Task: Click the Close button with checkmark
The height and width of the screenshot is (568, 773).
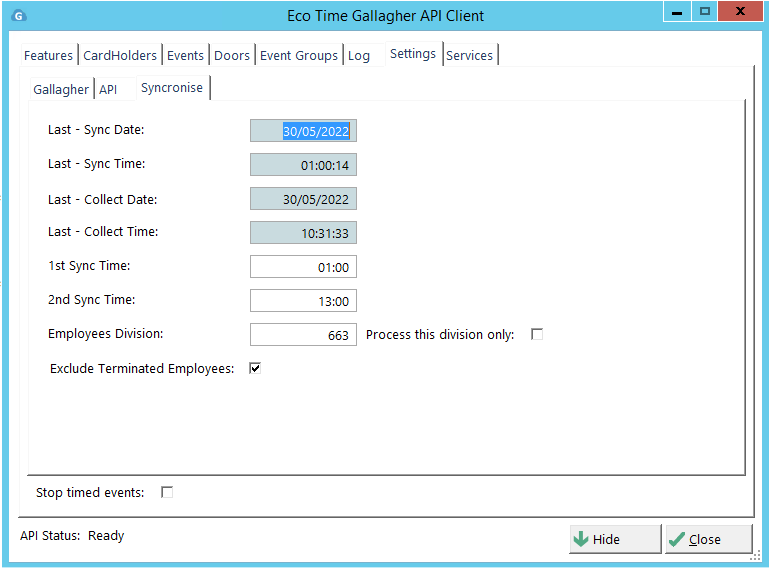Action: (x=708, y=539)
